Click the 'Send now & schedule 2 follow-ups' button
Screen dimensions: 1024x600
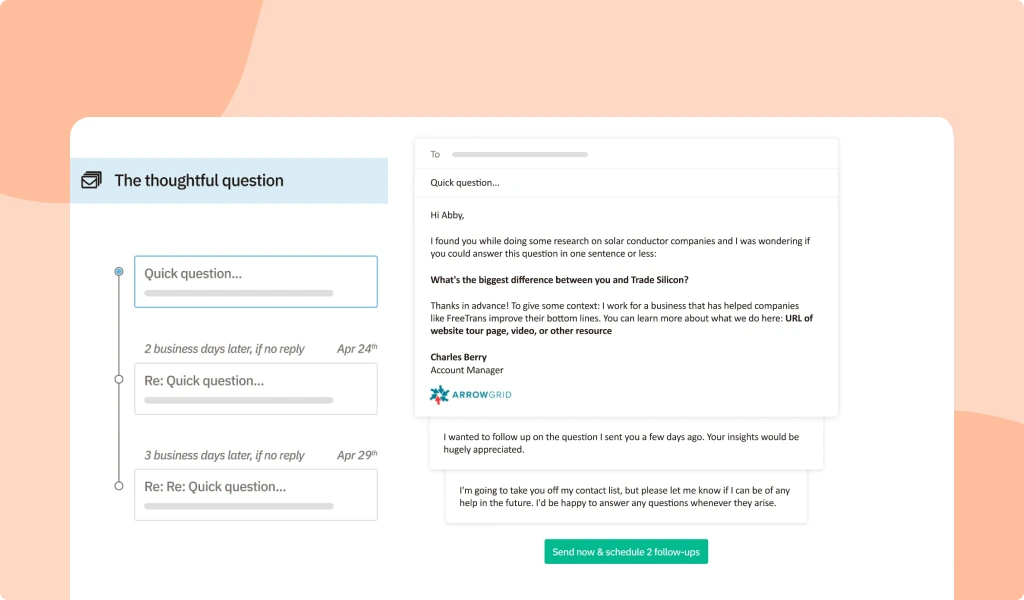click(x=626, y=551)
